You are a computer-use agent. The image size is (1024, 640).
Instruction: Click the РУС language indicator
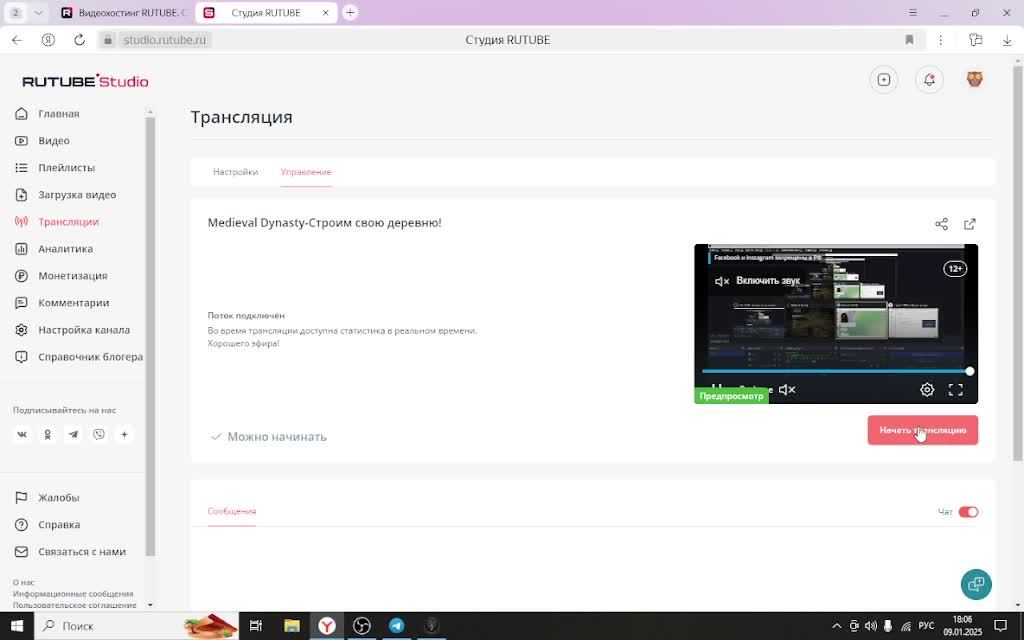pyautogui.click(x=926, y=626)
